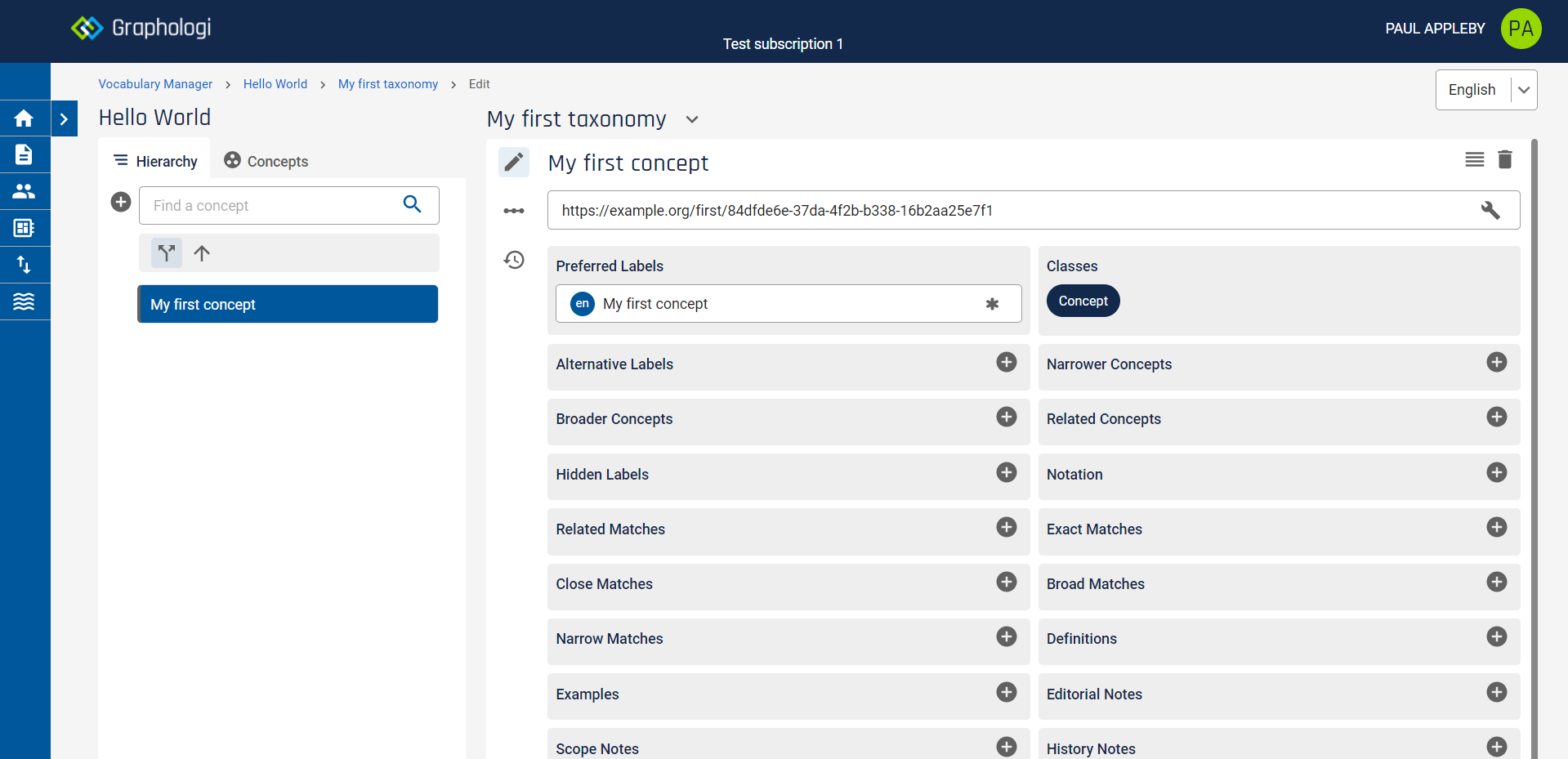Click the Concept class chip
The width and height of the screenshot is (1568, 759).
[x=1083, y=301]
